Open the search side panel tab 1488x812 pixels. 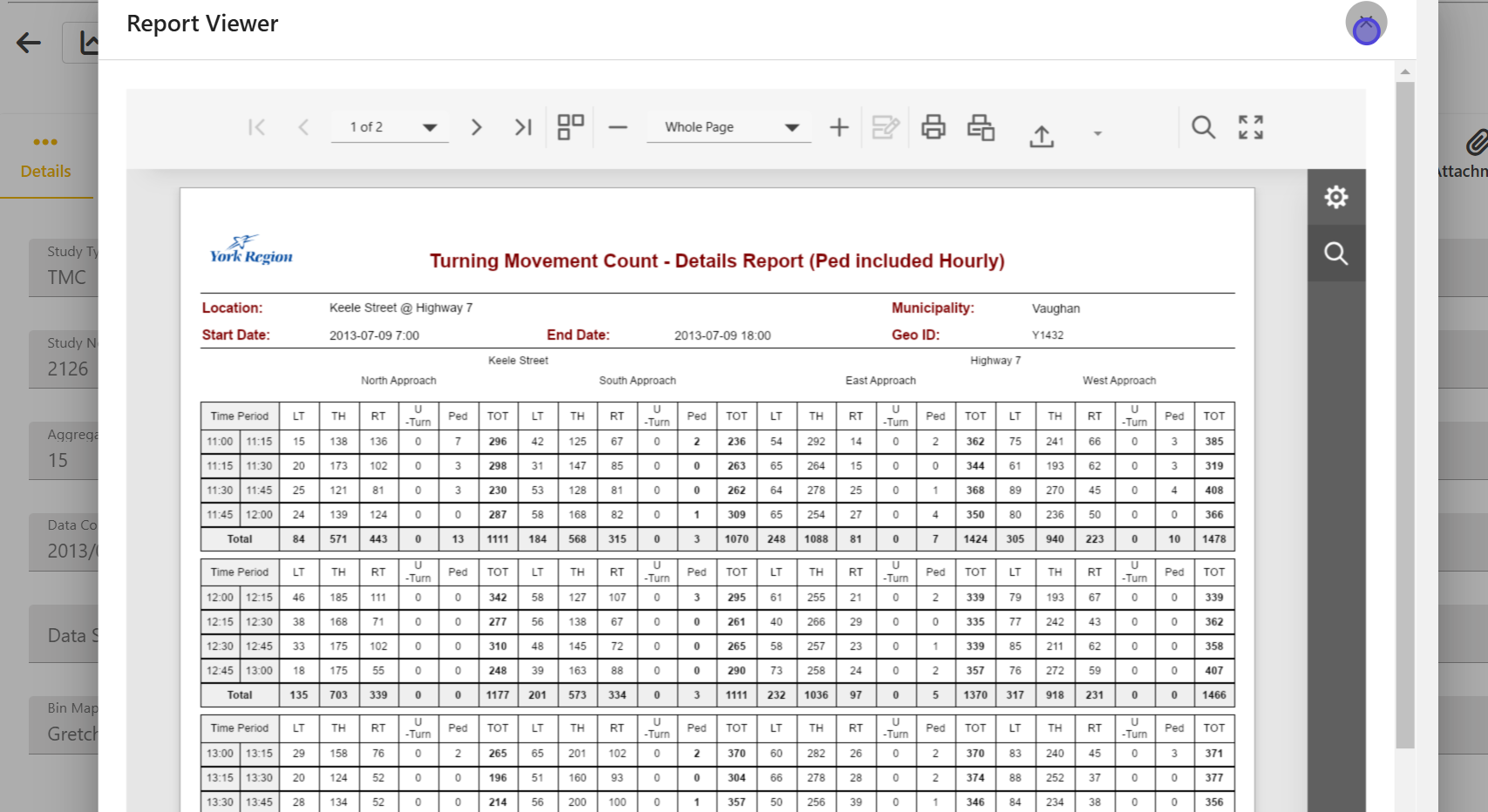(x=1335, y=254)
